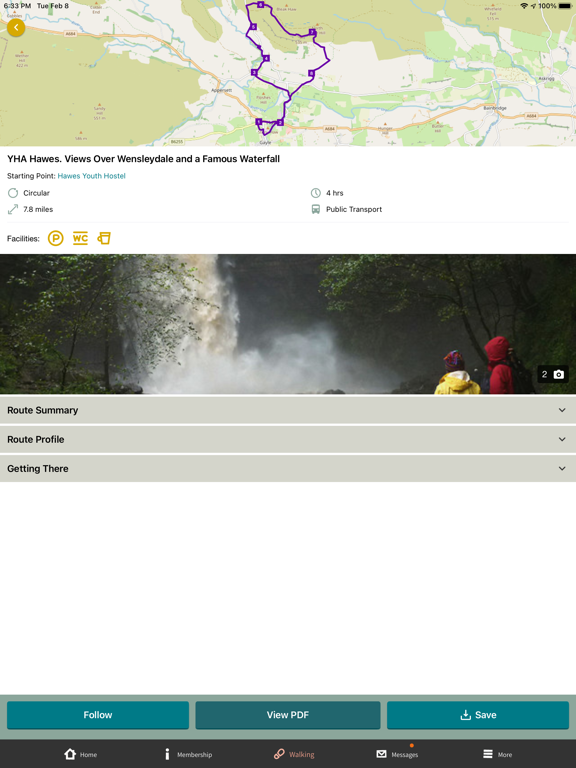Open the Hawes Youth Hostel starting point link
The image size is (576, 768).
tap(92, 176)
